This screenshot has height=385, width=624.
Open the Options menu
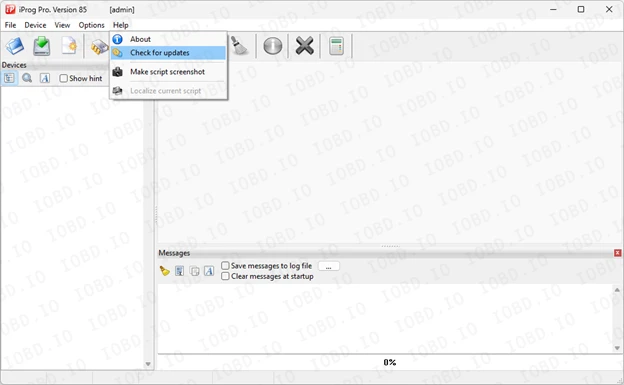pyautogui.click(x=92, y=25)
